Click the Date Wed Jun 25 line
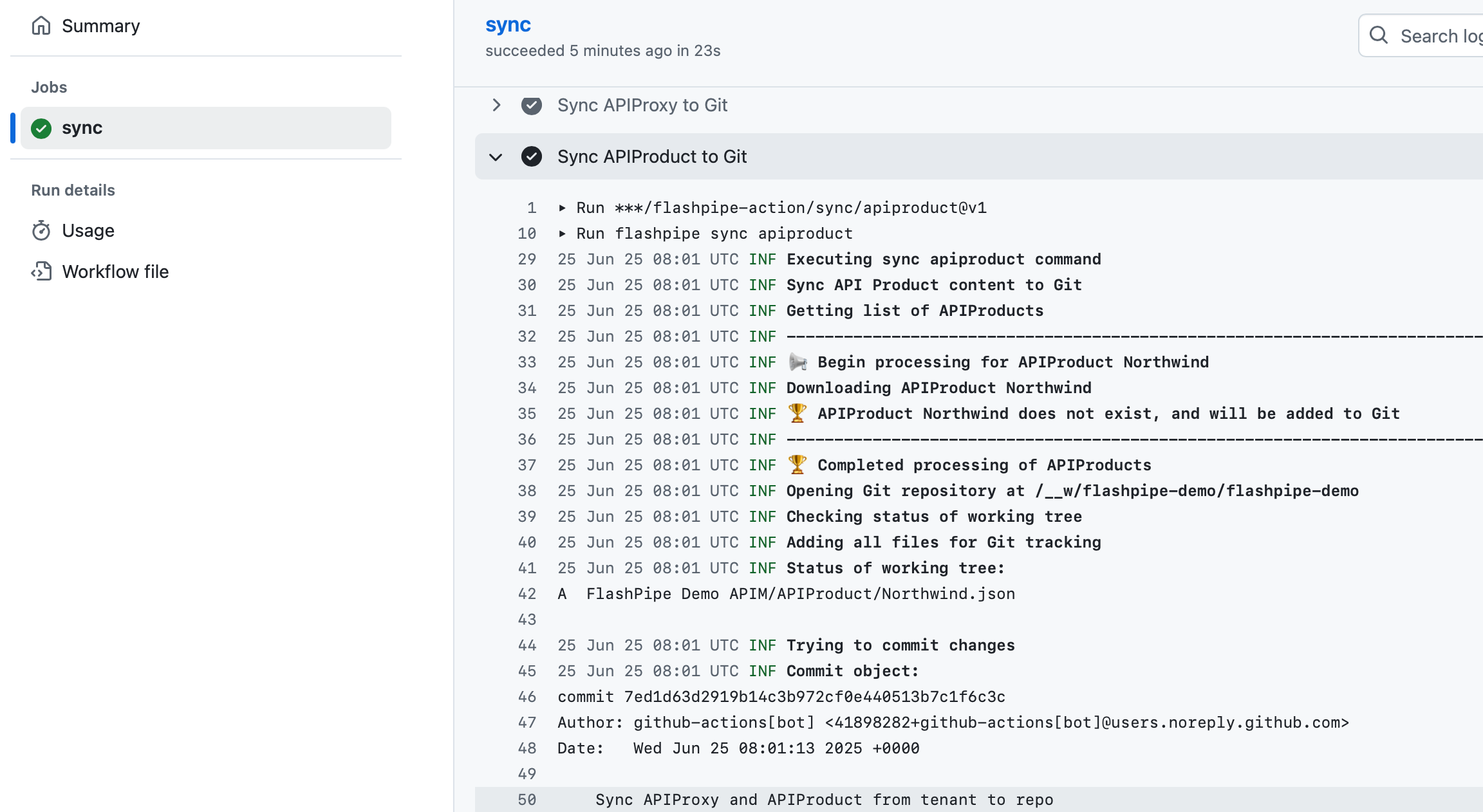This screenshot has width=1483, height=812. pos(738,748)
